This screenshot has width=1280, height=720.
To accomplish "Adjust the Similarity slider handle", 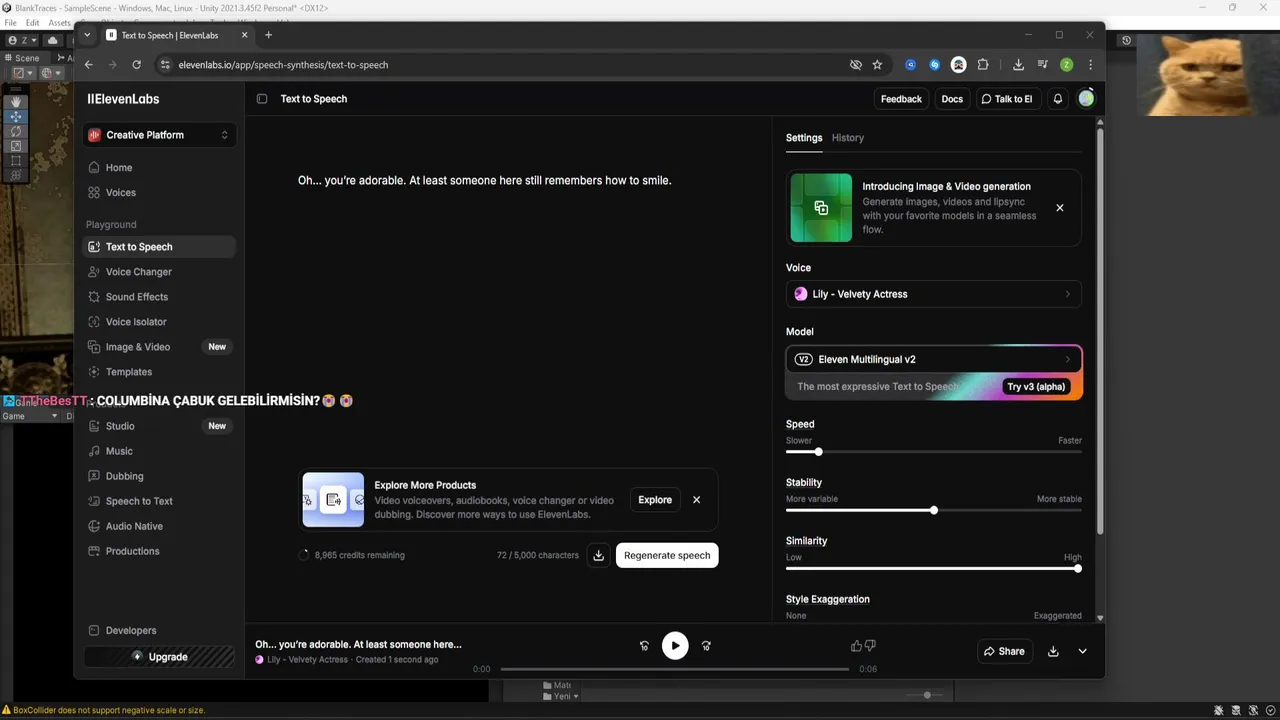I will click(1078, 568).
